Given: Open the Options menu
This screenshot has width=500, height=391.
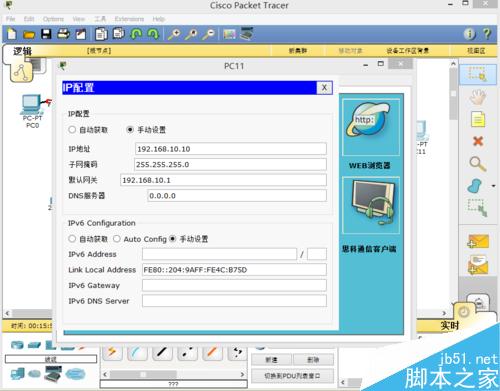Looking at the screenshot, I should pos(53,19).
